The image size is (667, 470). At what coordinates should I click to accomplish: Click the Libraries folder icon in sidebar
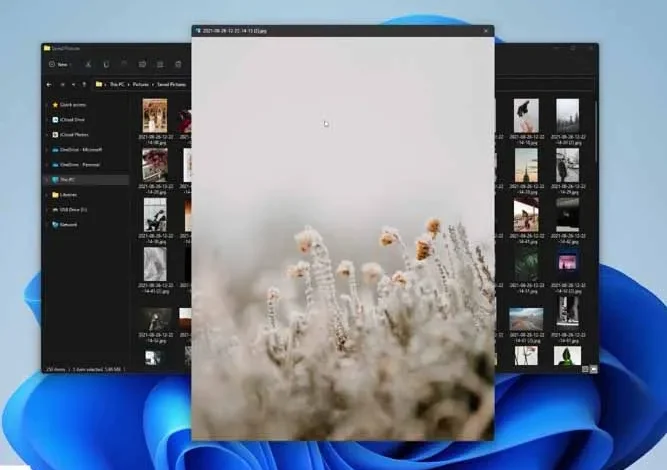(x=55, y=195)
